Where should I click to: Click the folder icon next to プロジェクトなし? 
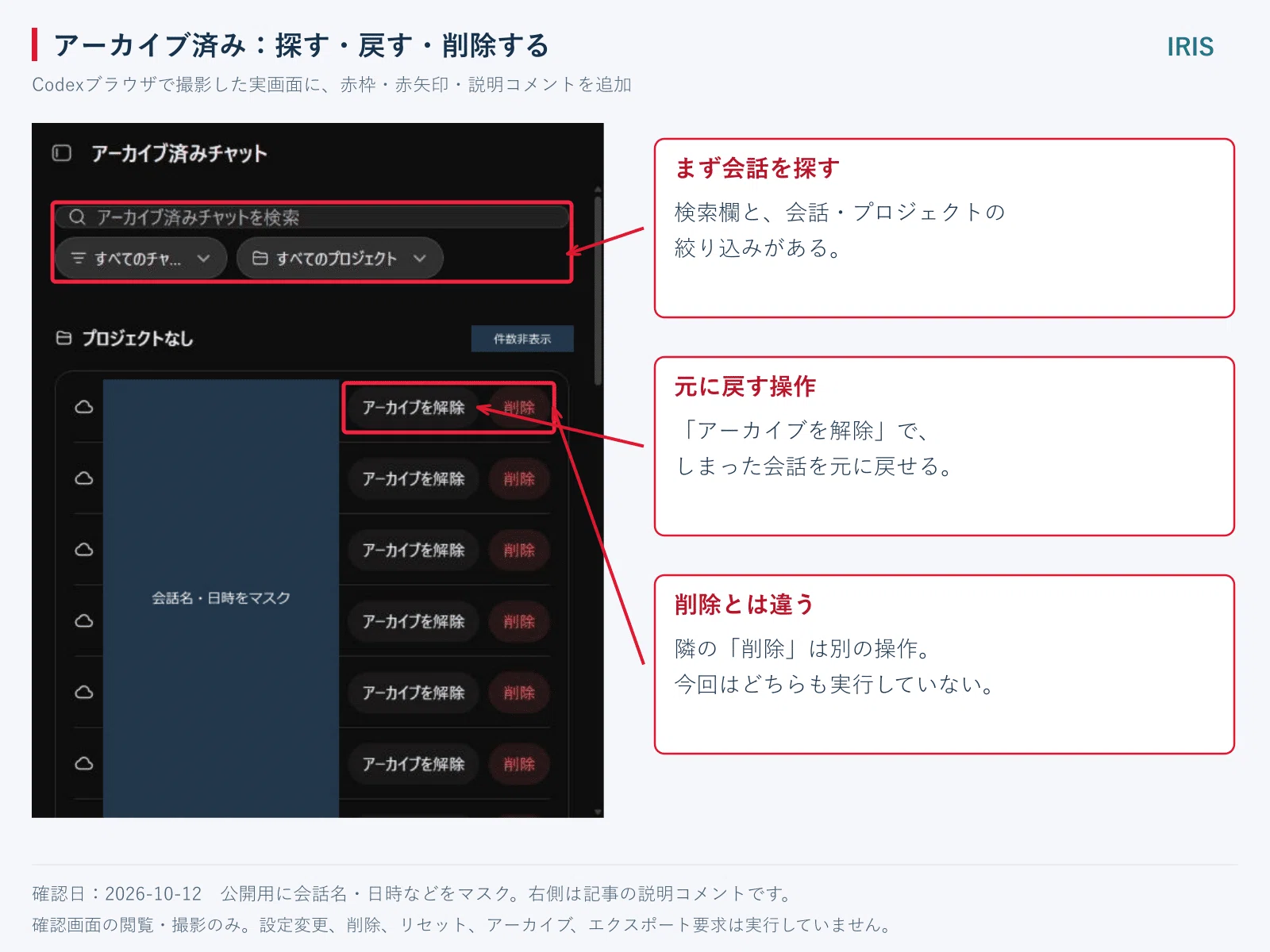64,338
